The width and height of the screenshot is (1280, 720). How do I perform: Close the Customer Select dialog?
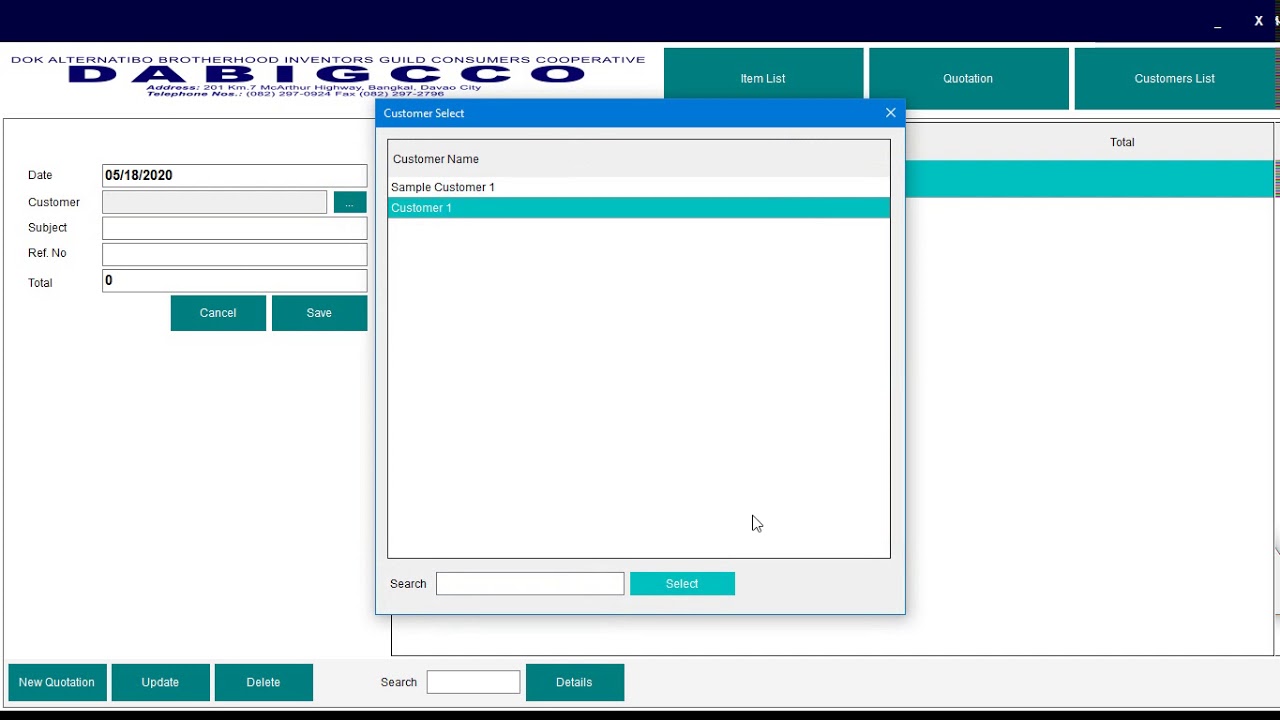click(891, 113)
